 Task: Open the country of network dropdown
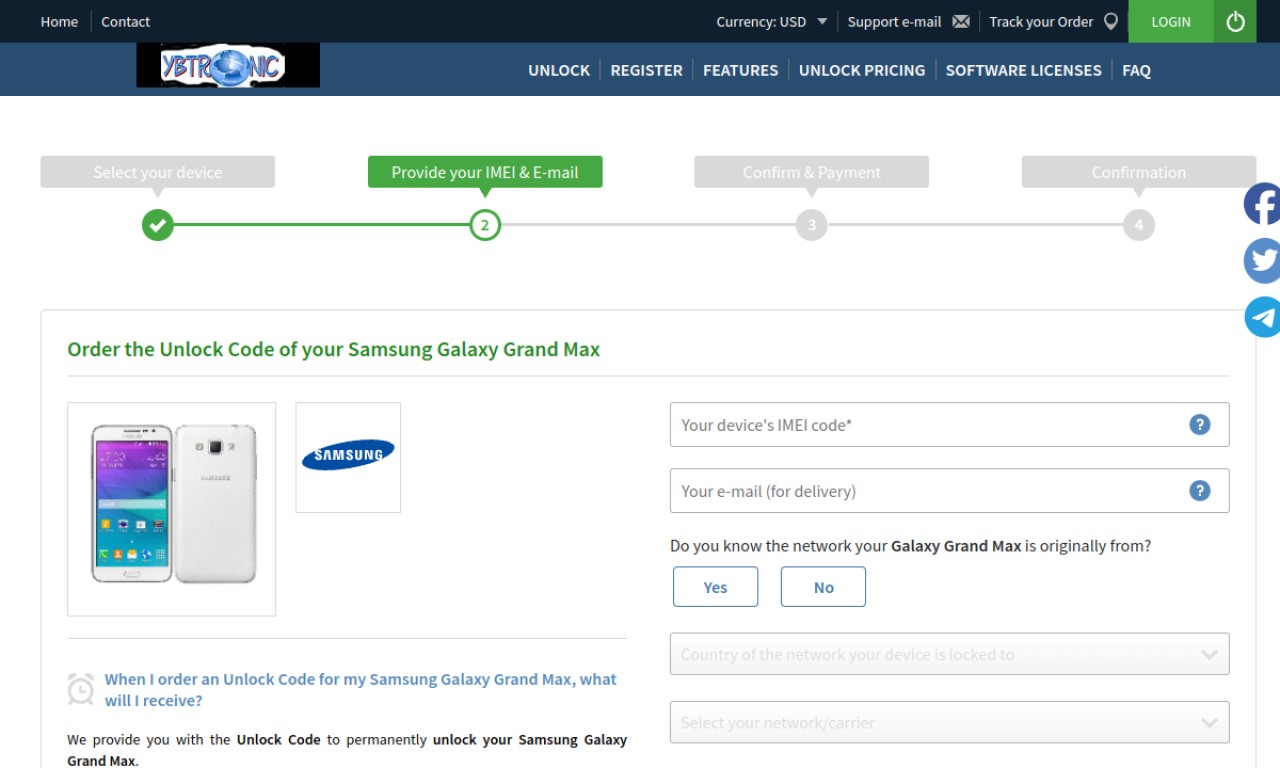click(x=950, y=654)
